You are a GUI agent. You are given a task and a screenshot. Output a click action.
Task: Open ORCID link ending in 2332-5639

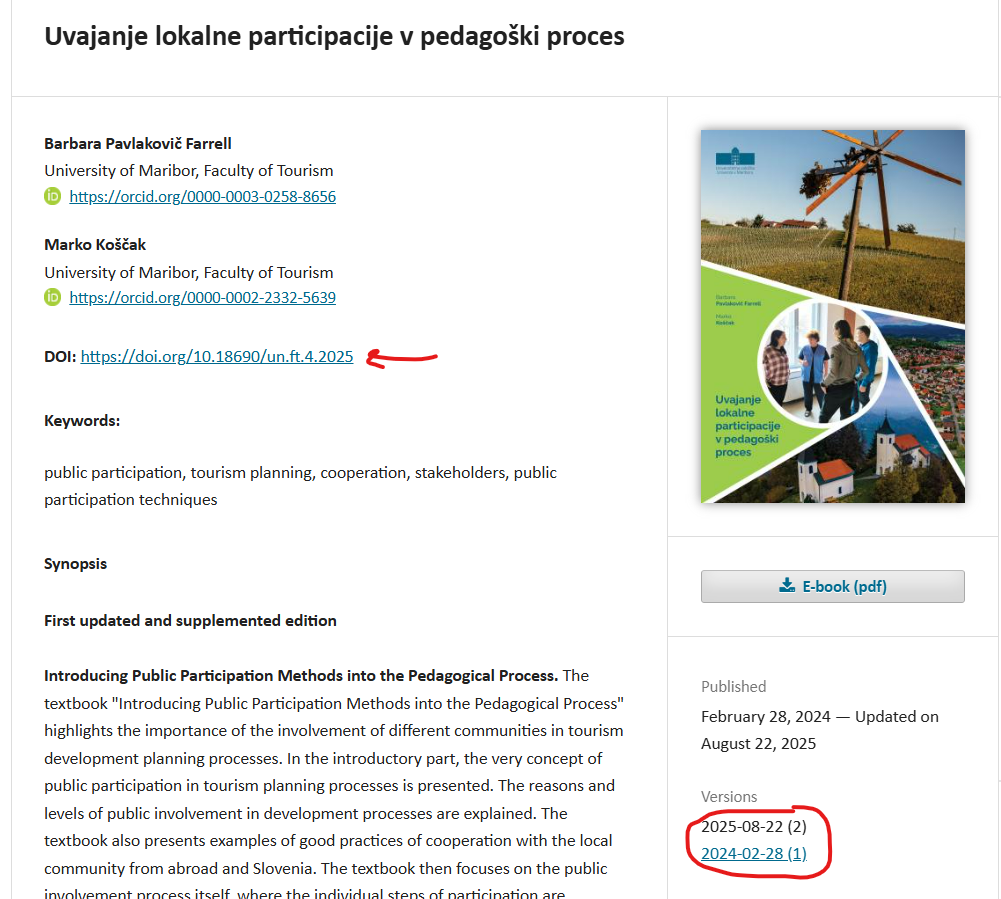point(202,298)
